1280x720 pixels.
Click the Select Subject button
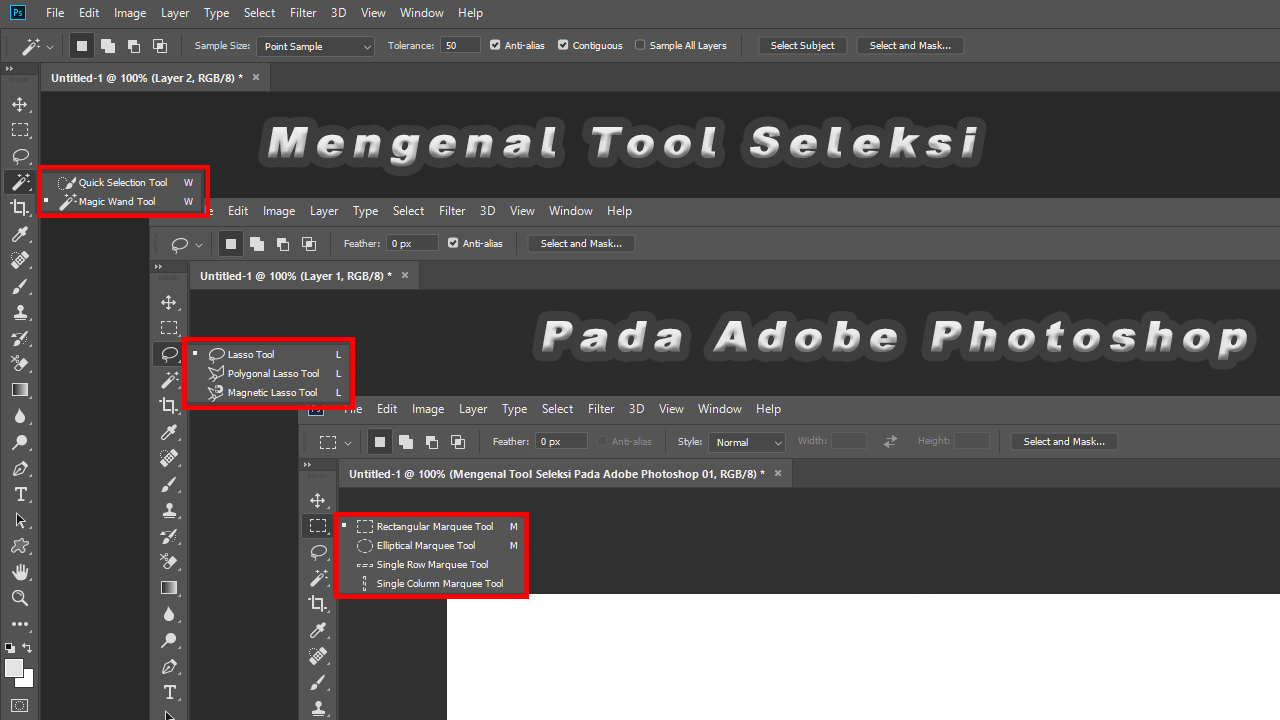[802, 46]
